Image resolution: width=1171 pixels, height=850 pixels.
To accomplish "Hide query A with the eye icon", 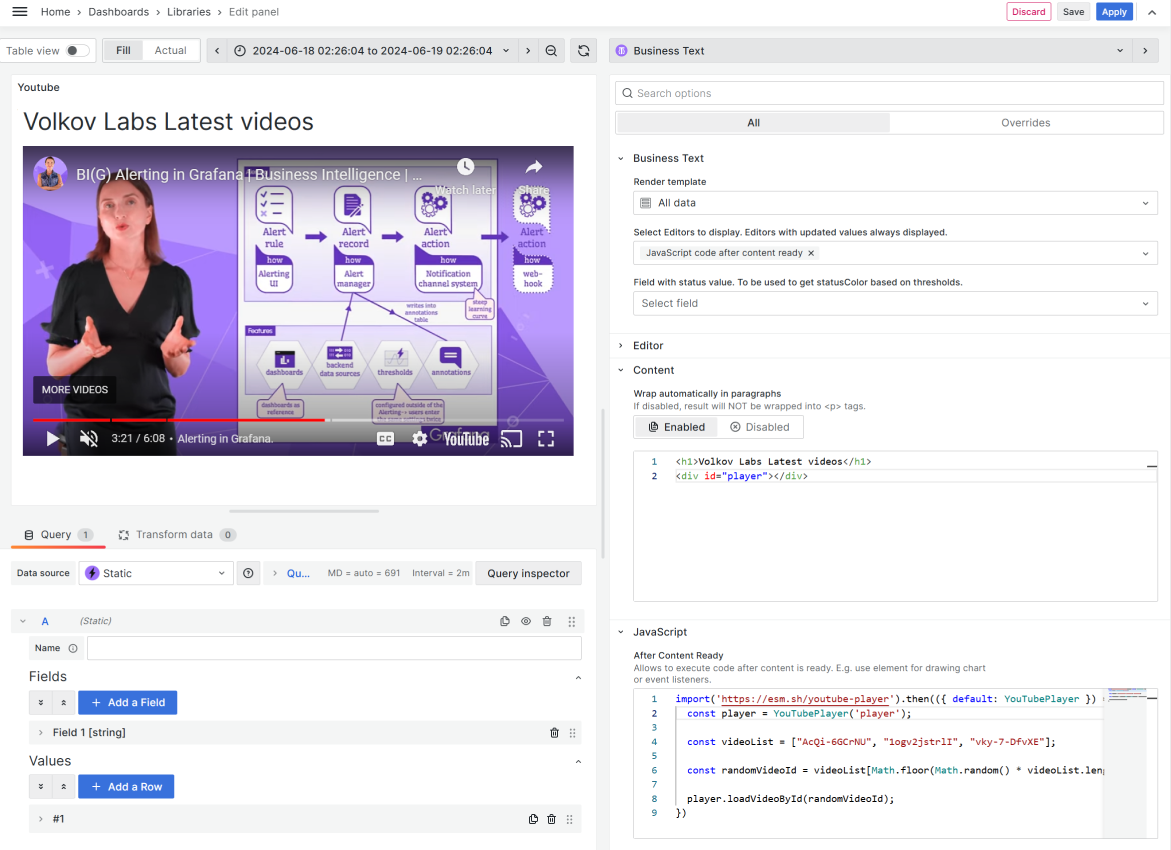I will [526, 621].
